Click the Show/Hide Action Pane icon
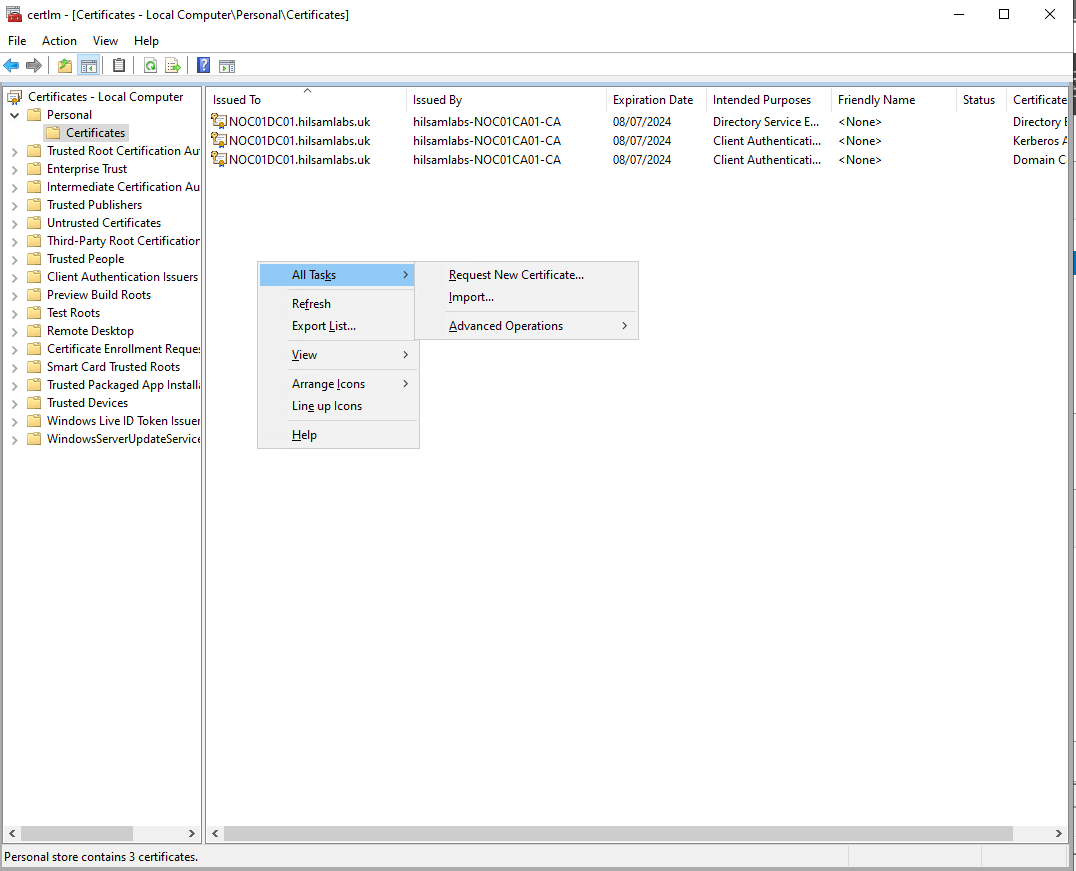Viewport: 1076px width, 871px height. click(x=227, y=66)
